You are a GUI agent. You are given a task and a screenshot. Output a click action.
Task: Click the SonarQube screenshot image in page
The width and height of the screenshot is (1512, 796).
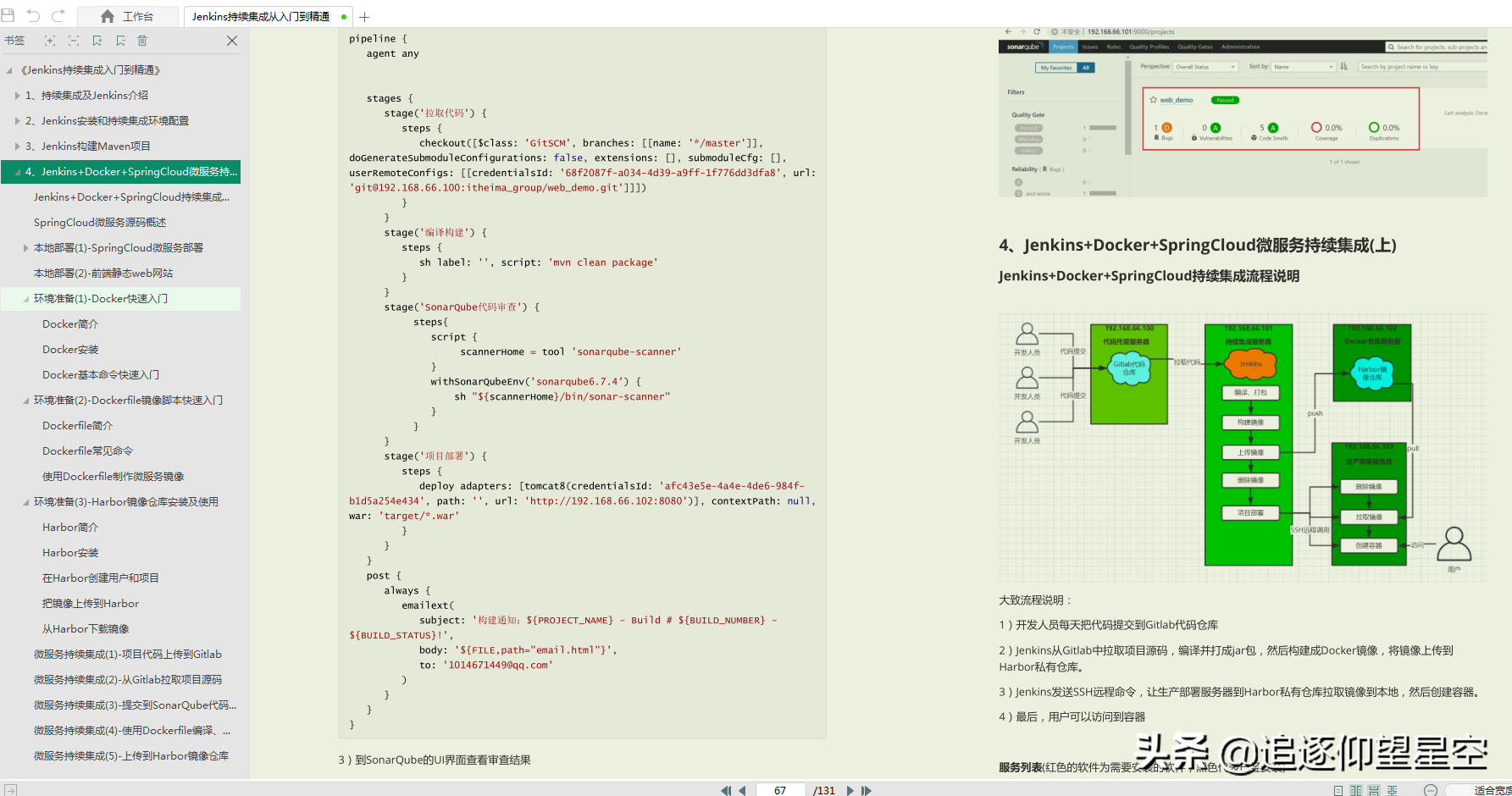click(1243, 112)
